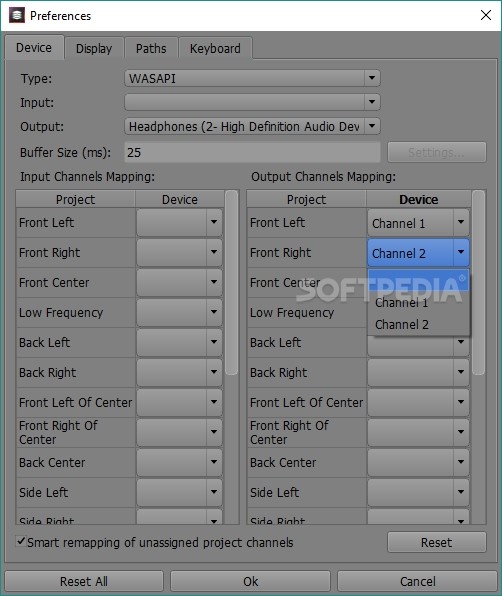Viewport: 502px width, 596px height.
Task: Switch to the Device tab
Action: pyautogui.click(x=34, y=48)
